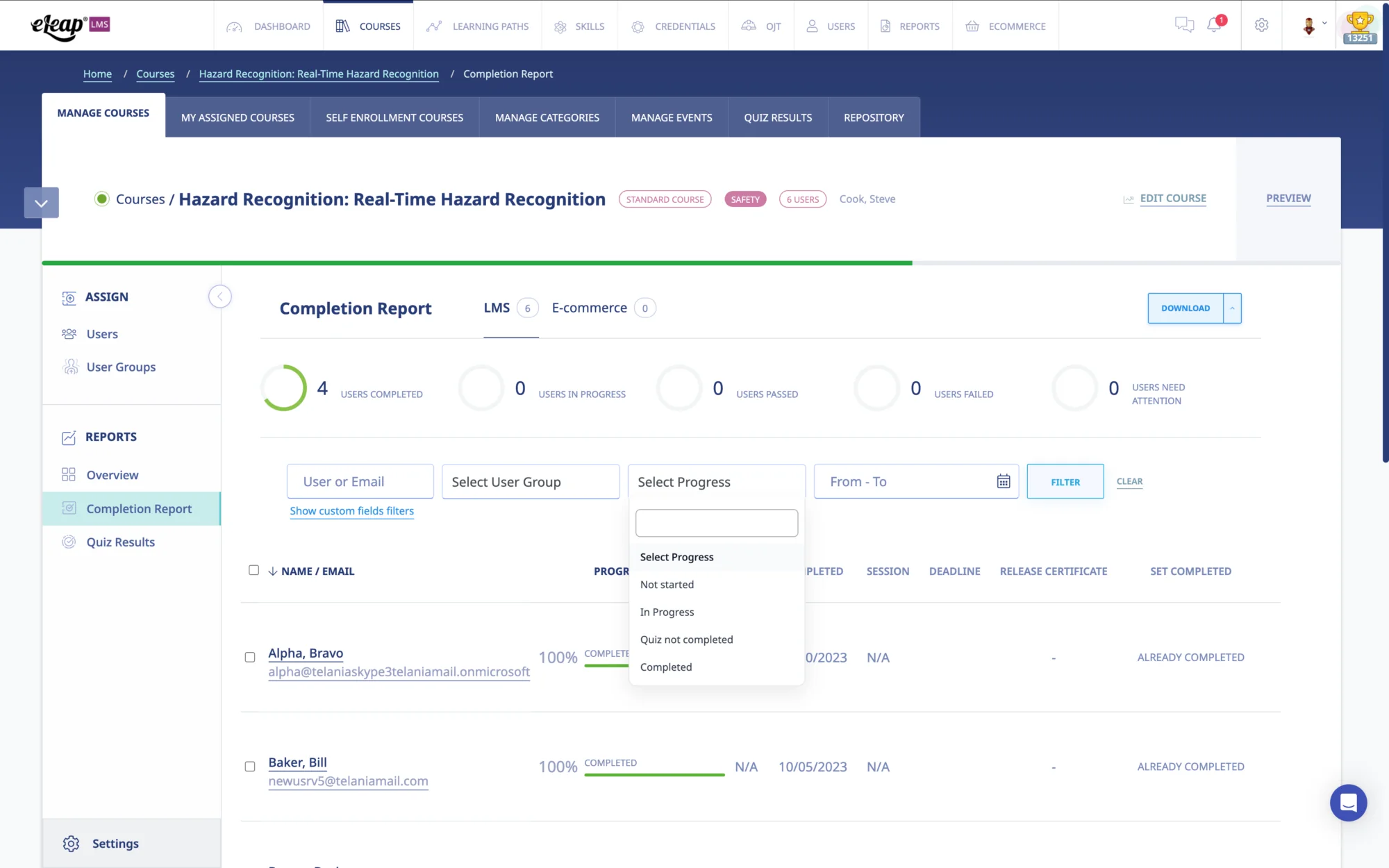Open Manage Categories tab
The image size is (1389, 868).
pyautogui.click(x=547, y=117)
